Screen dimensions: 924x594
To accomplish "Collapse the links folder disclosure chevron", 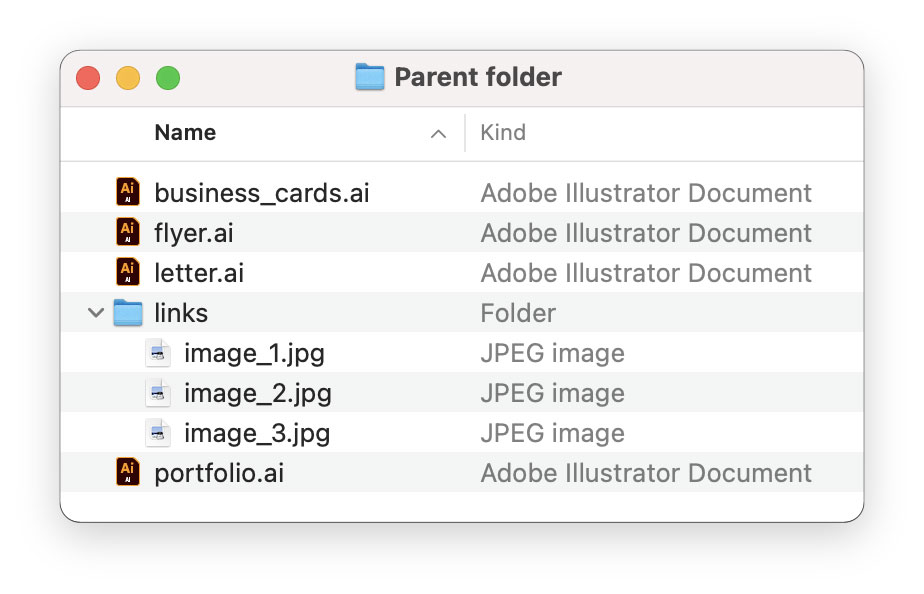I will tap(96, 313).
